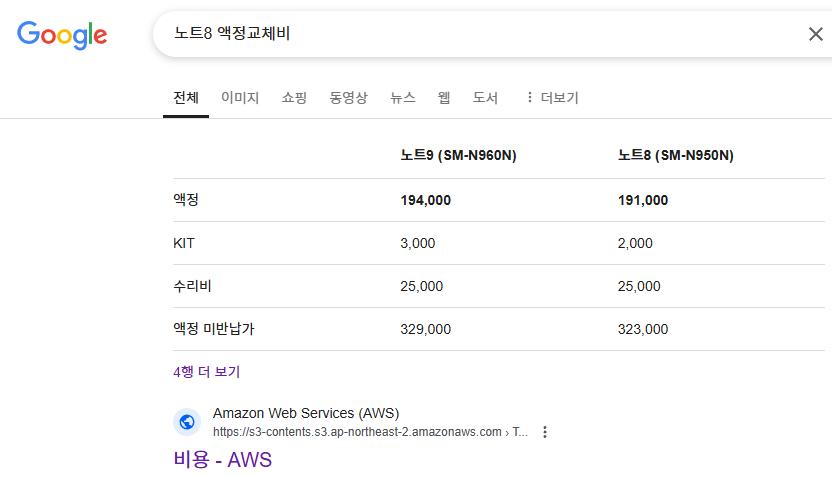The image size is (832, 477).
Task: Open the Google logo homepage
Action: point(62,35)
